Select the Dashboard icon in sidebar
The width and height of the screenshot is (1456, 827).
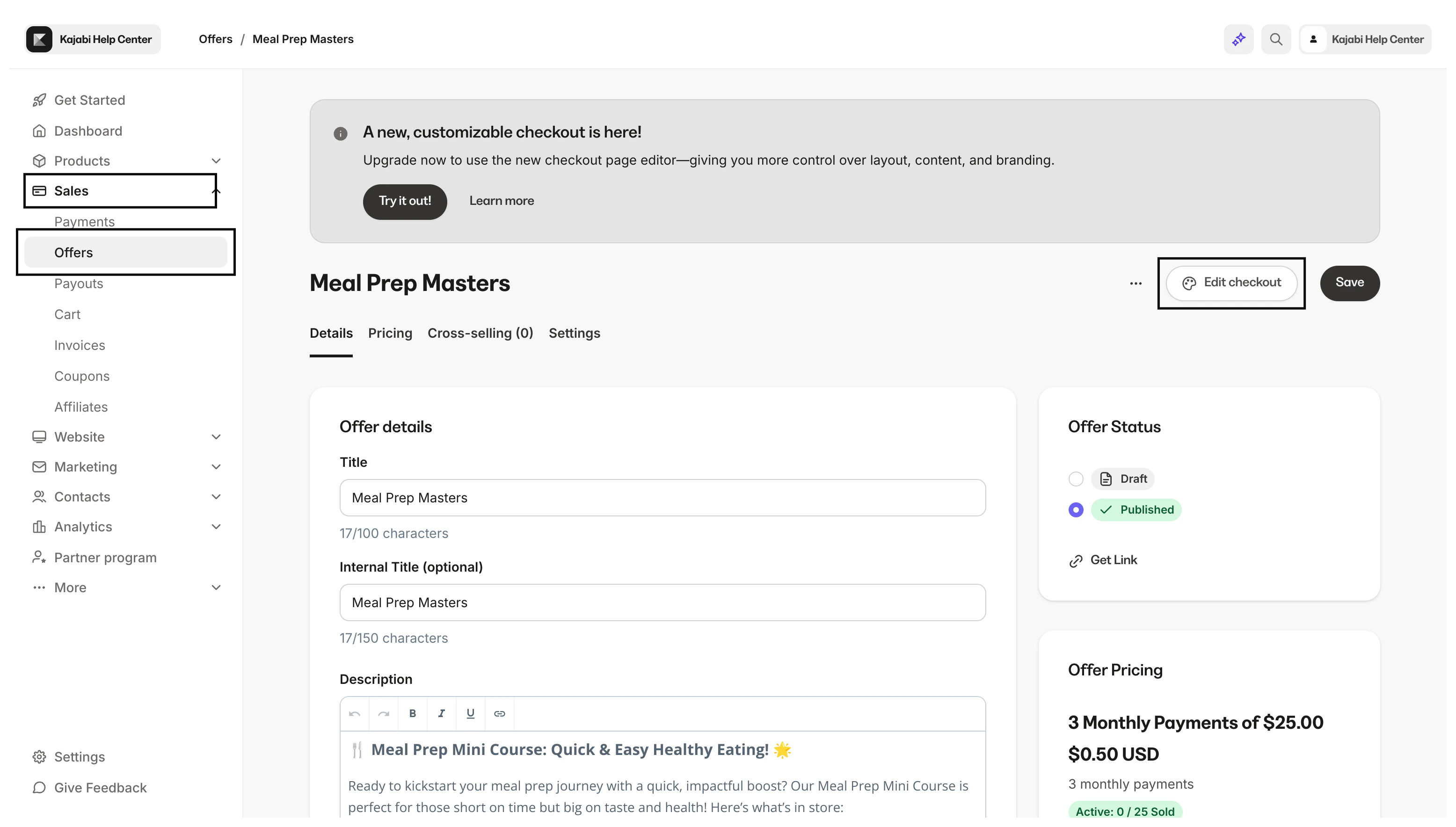39,131
